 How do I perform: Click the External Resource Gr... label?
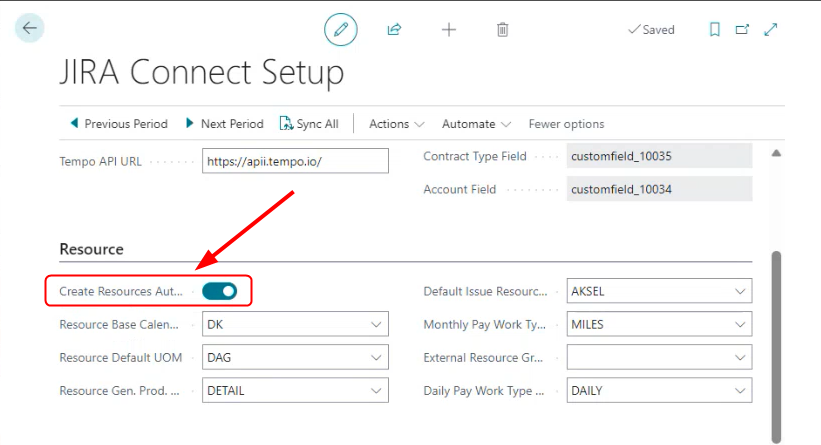(483, 358)
